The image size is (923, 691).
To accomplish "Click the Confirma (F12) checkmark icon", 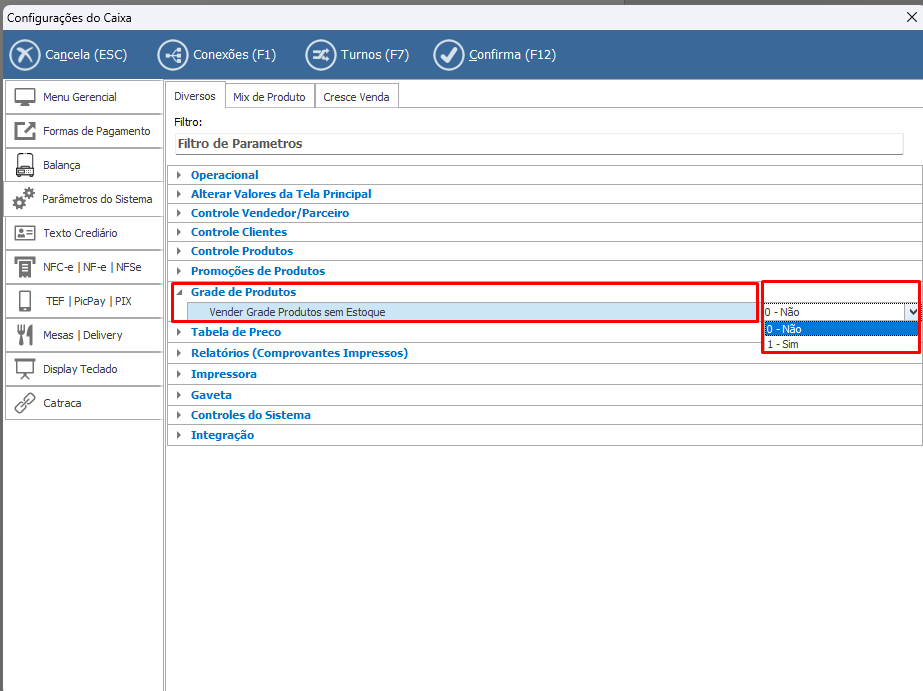I will coord(449,55).
